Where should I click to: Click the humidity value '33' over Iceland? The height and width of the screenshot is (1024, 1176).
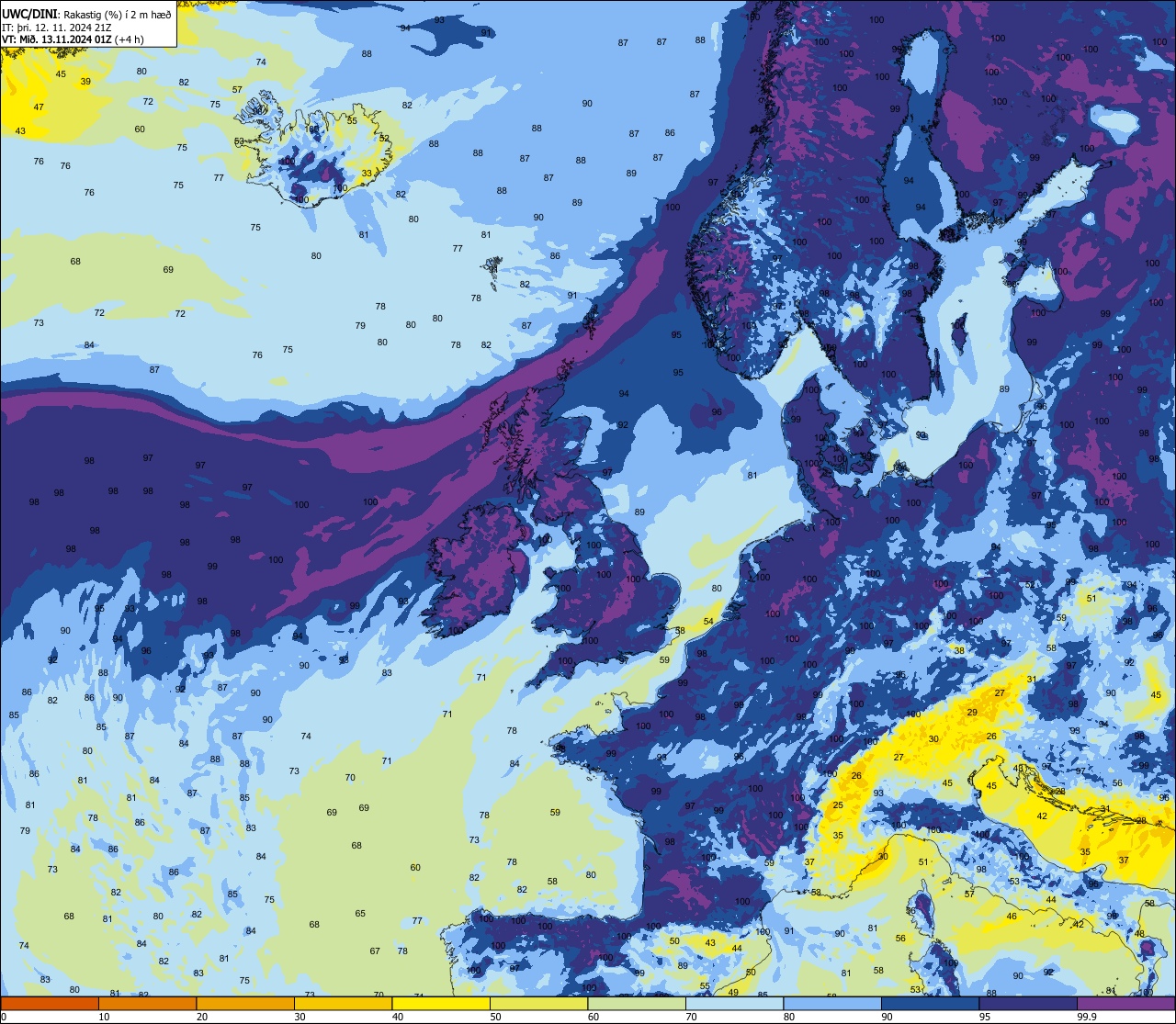pyautogui.click(x=367, y=173)
